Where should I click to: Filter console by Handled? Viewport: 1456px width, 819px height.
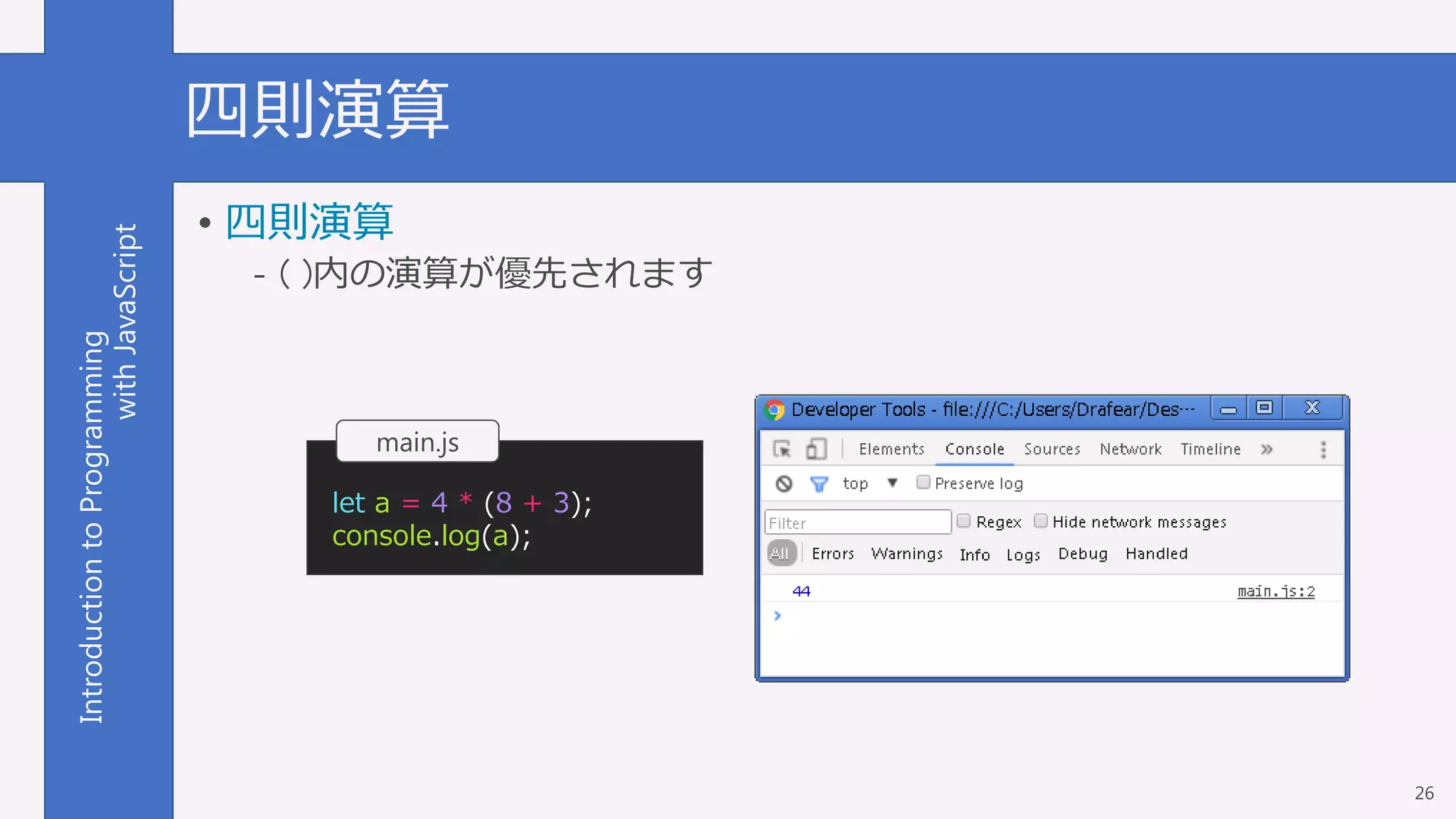click(x=1157, y=554)
